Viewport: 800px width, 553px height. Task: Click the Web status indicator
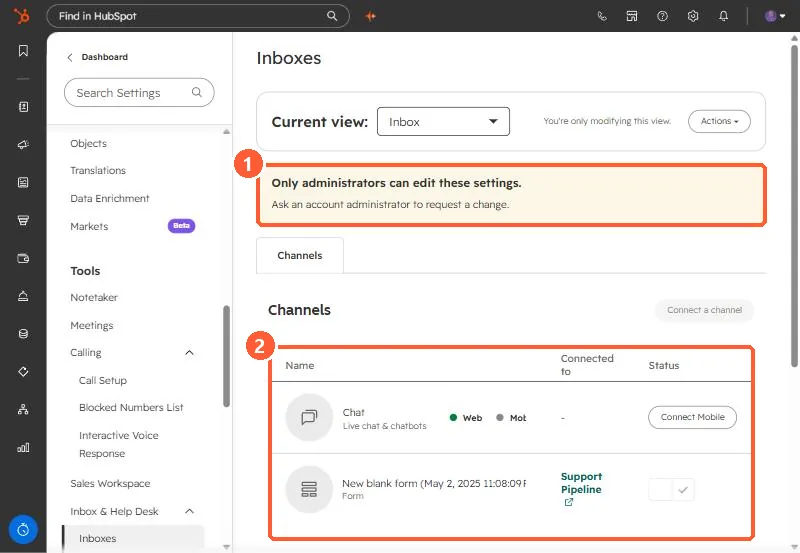(466, 418)
